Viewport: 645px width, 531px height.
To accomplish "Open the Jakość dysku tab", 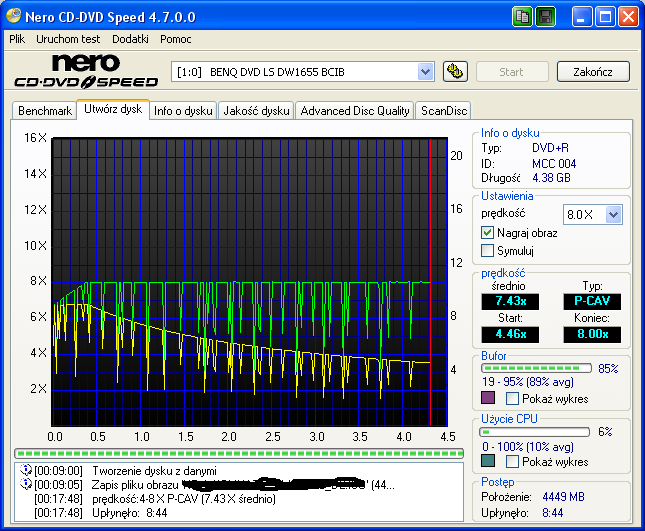I will coord(256,111).
